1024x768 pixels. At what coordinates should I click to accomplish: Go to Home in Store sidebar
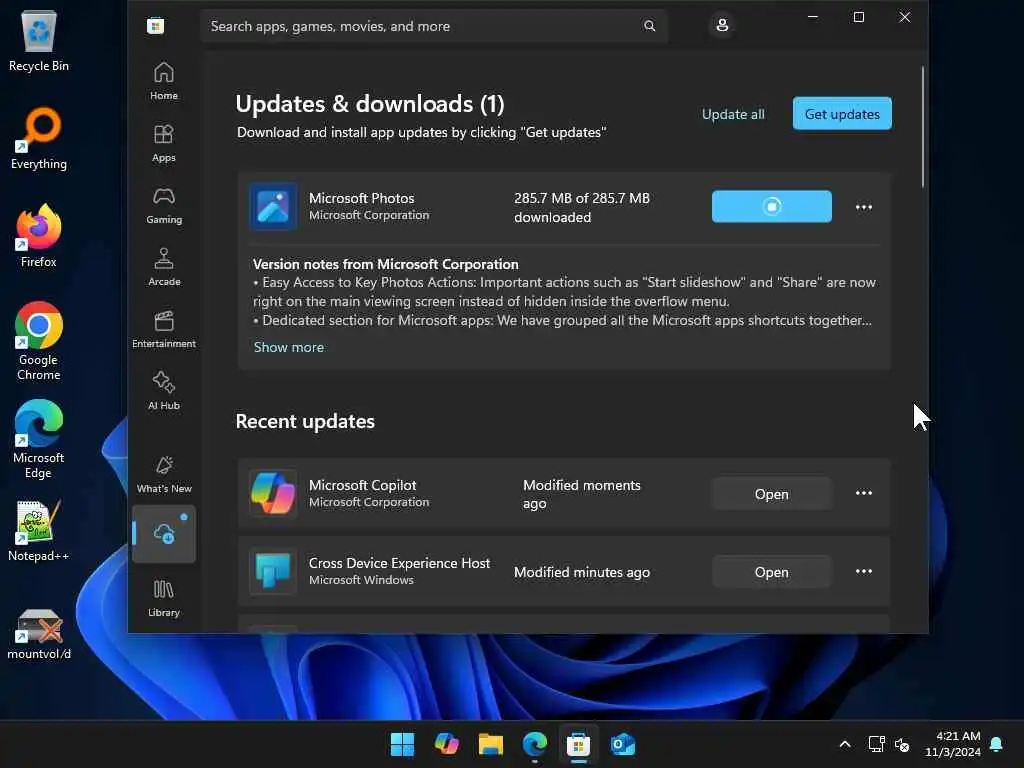(x=164, y=81)
